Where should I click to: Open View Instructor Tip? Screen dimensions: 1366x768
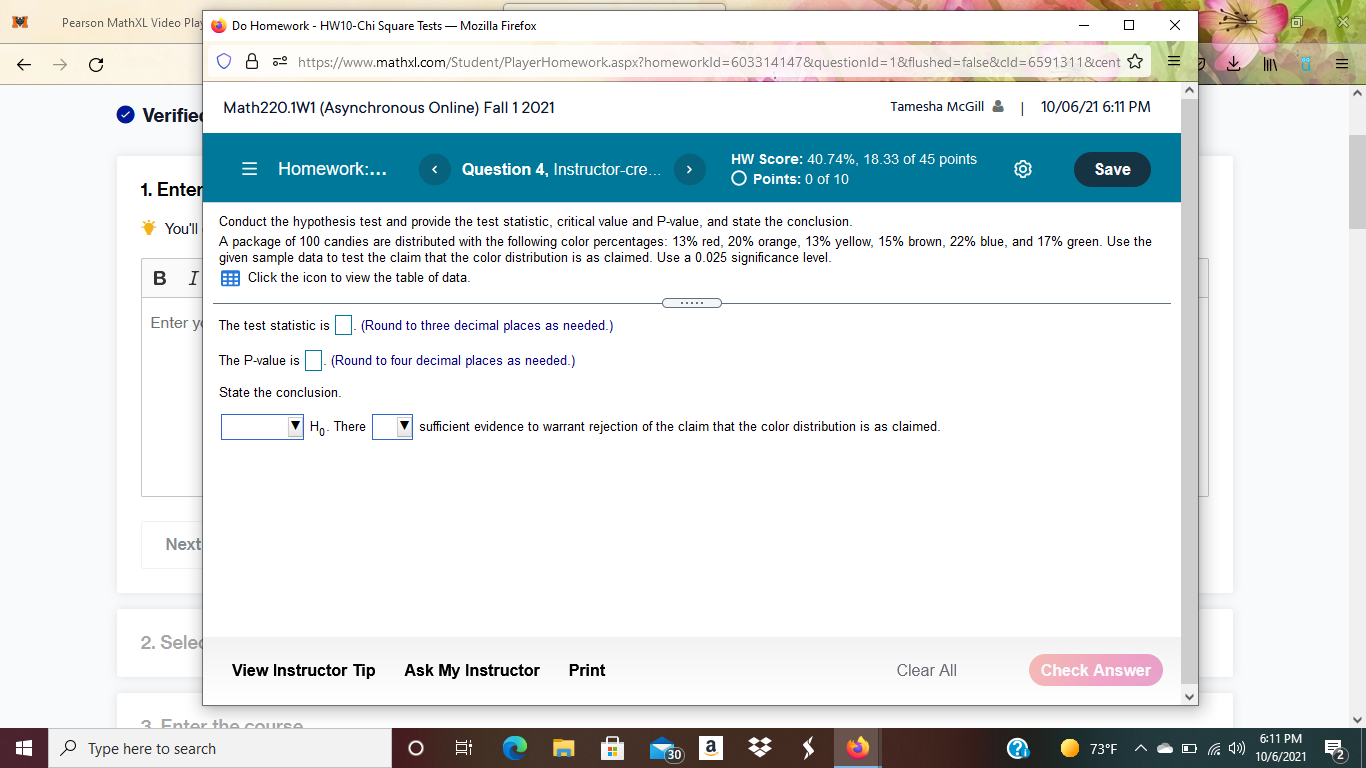(303, 670)
